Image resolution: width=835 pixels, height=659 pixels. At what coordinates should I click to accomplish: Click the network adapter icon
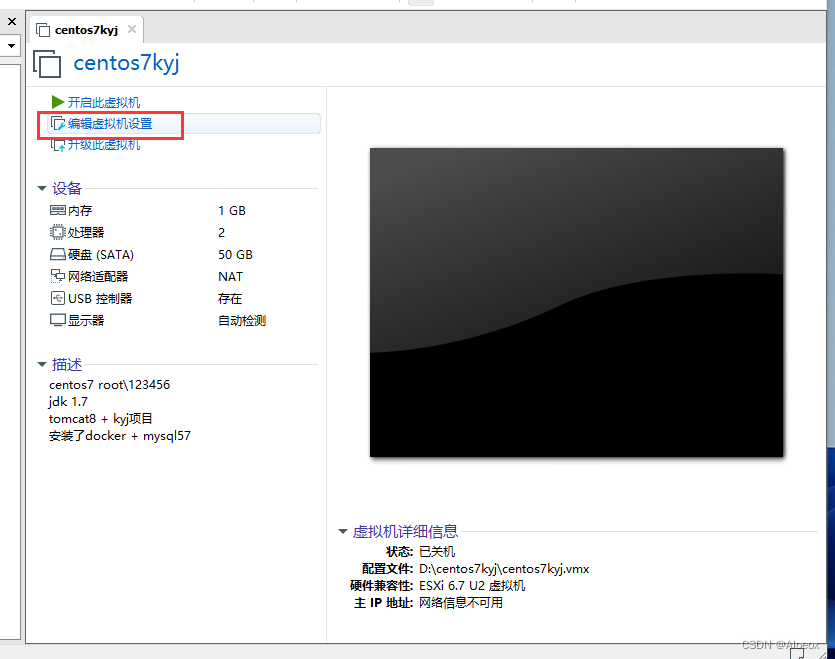pos(58,276)
